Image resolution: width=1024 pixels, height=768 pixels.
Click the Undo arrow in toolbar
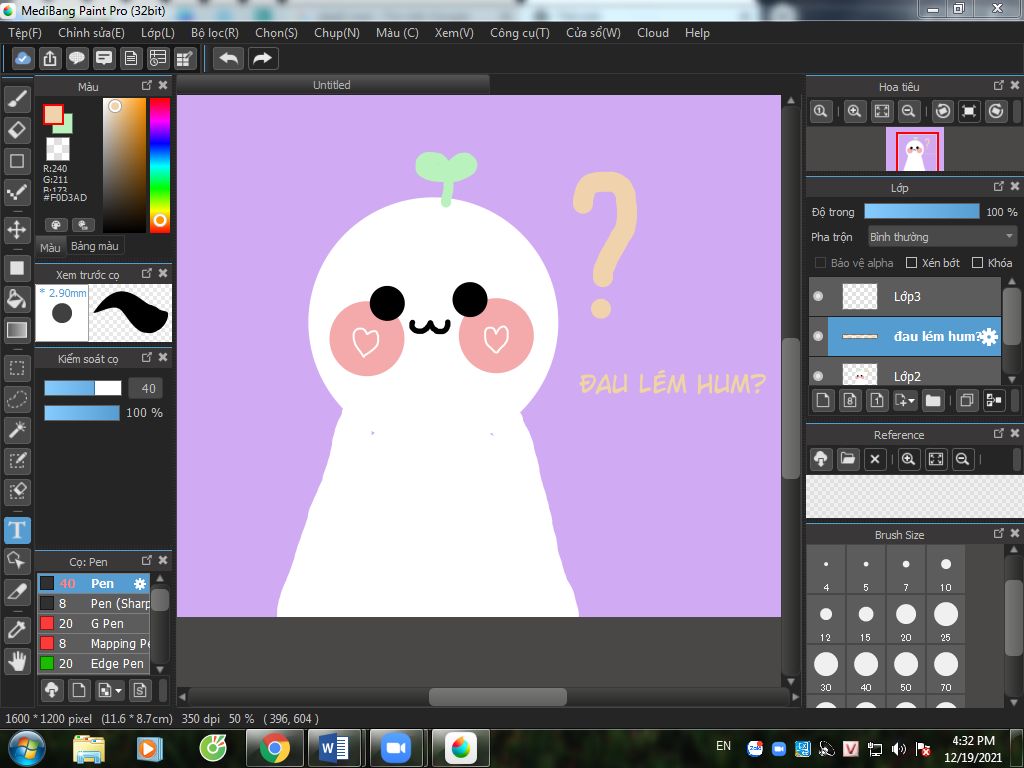(x=229, y=59)
